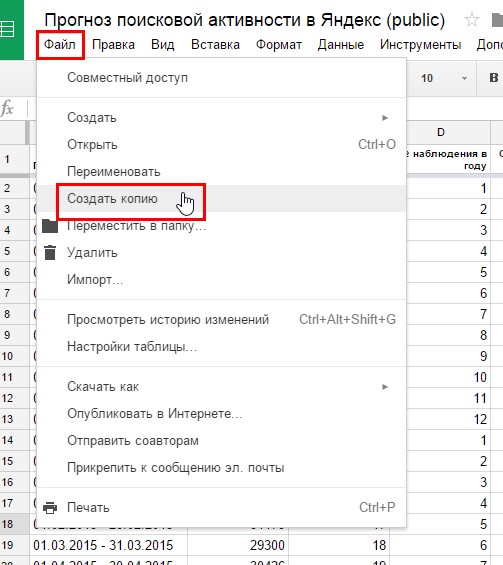Image resolution: width=503 pixels, height=565 pixels.
Task: Click the cell containing 29300
Action: pyautogui.click(x=238, y=545)
